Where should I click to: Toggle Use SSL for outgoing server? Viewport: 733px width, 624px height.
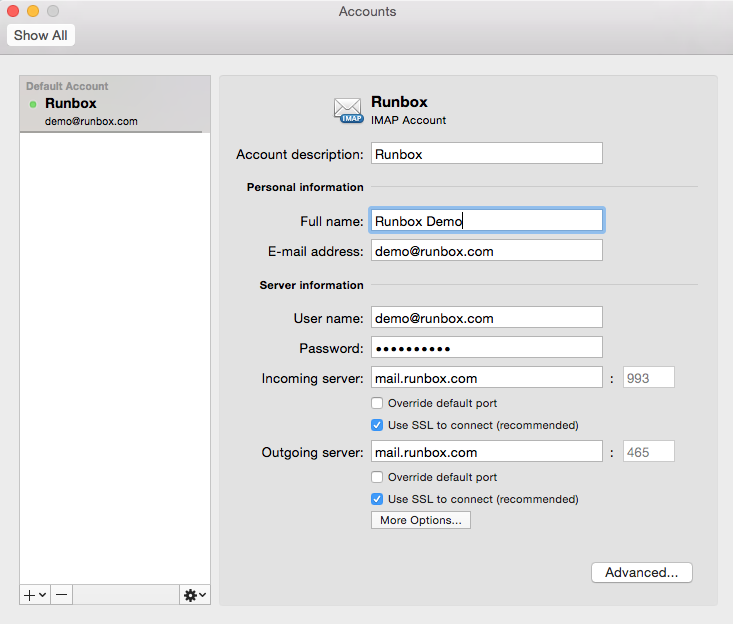click(377, 499)
